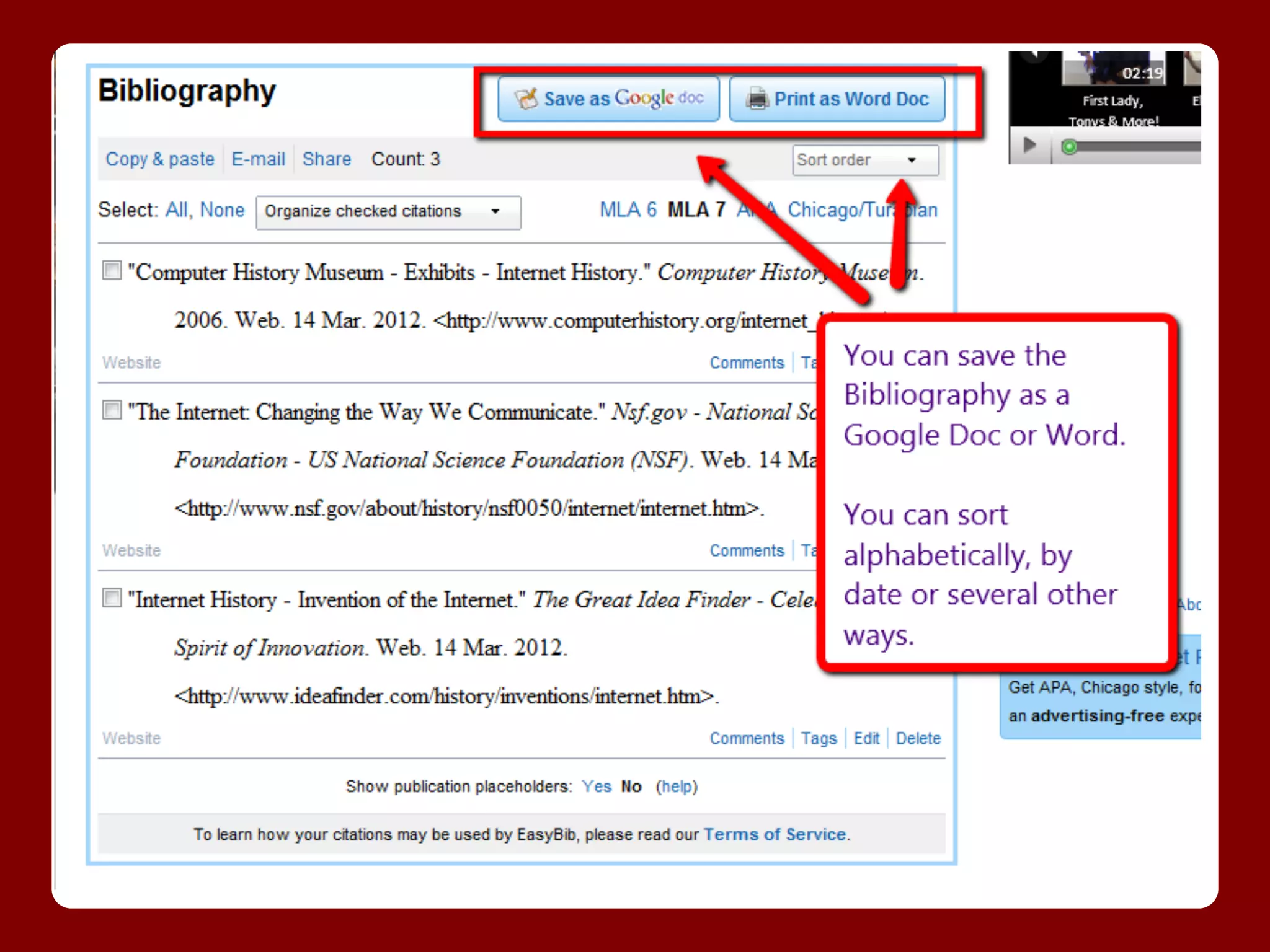Screen dimensions: 1270x952
Task: Delete the Internet History citation
Action: pos(918,738)
